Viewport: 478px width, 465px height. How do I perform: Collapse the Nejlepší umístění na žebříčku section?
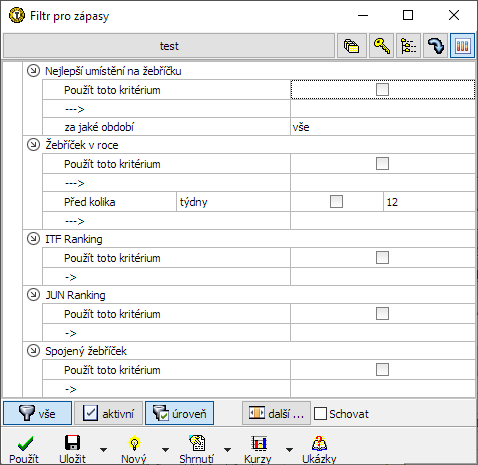33,71
